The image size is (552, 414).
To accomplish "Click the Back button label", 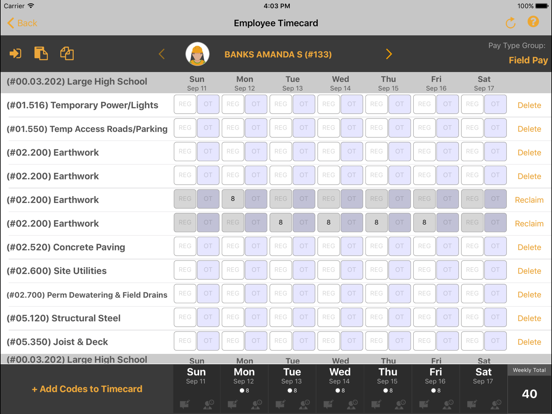I will click(x=27, y=23).
